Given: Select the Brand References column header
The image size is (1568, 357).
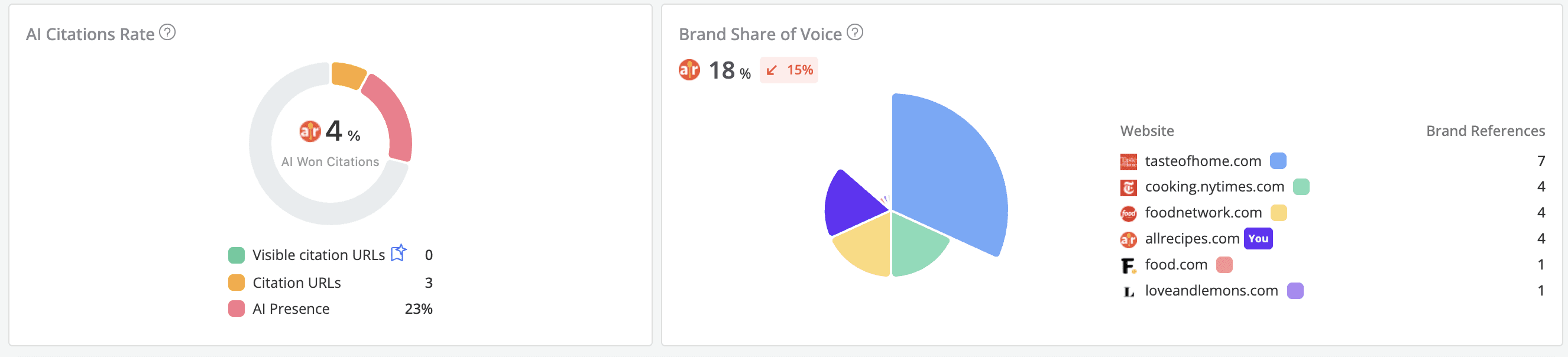Looking at the screenshot, I should 1485,130.
